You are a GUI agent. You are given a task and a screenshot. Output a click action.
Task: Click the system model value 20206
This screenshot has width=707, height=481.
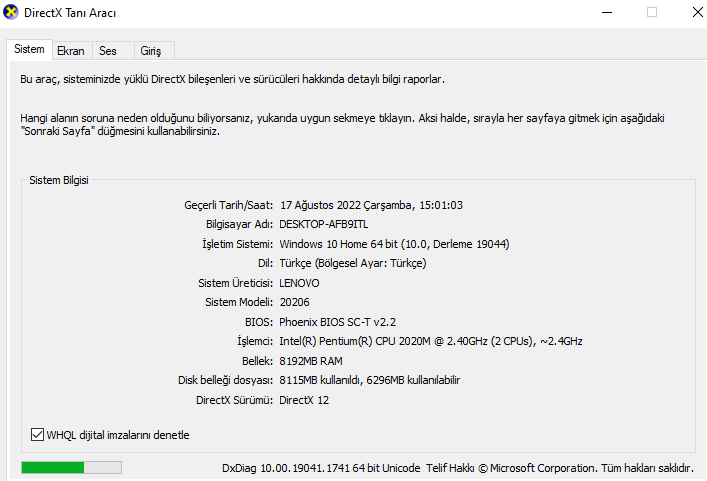[x=294, y=302]
